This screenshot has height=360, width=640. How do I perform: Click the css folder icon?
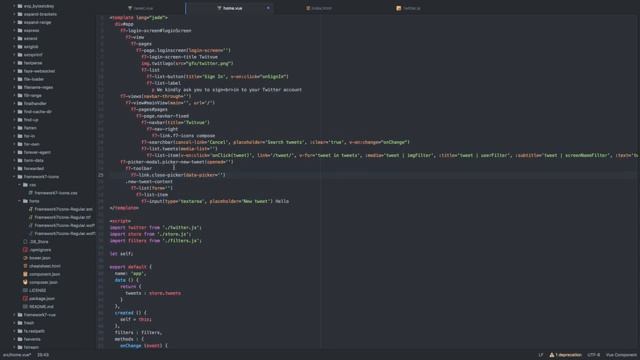coord(25,185)
